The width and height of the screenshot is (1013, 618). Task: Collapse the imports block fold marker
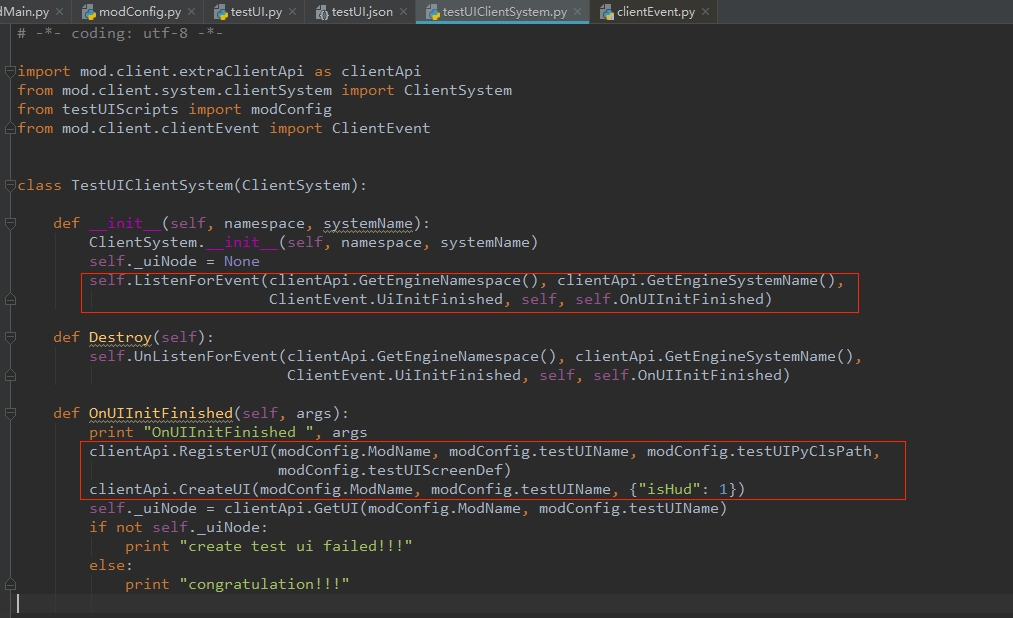click(10, 71)
